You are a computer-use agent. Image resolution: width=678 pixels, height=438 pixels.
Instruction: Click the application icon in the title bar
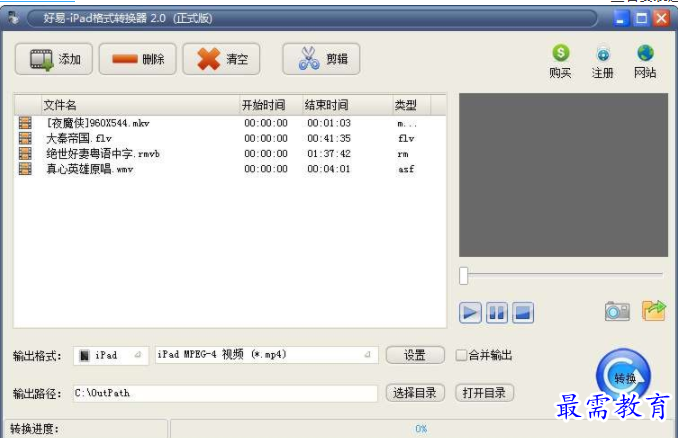14,18
